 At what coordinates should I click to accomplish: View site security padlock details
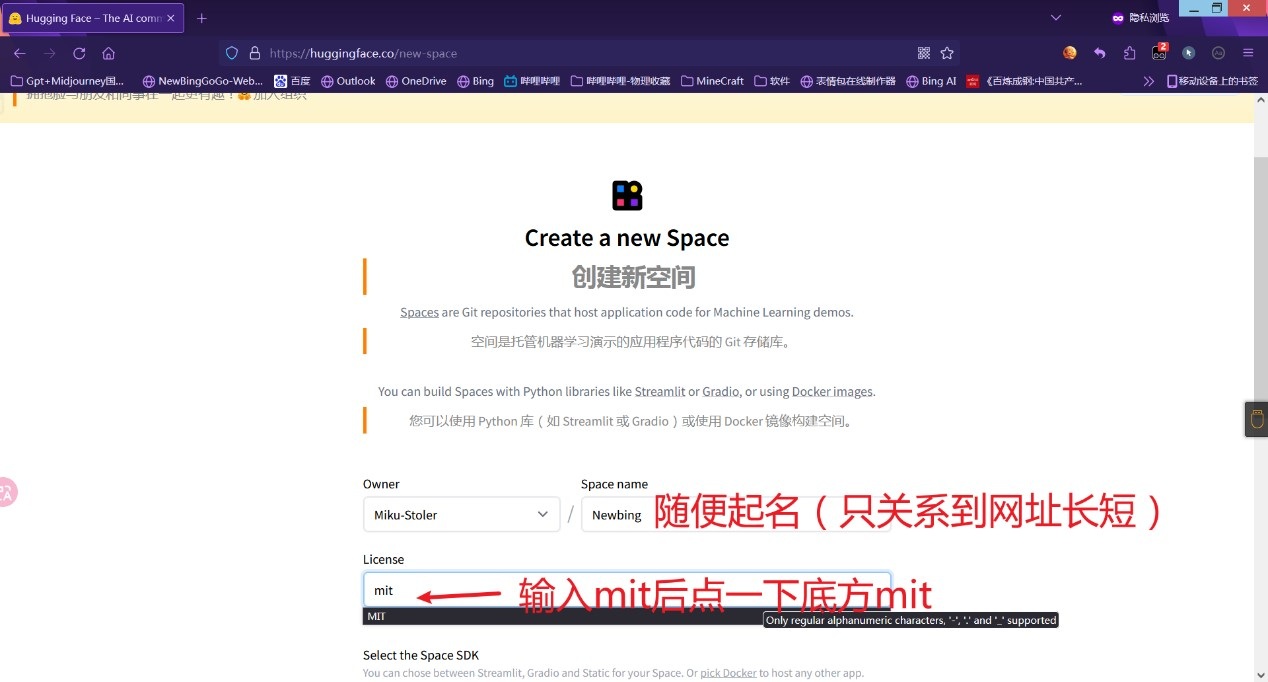coord(254,53)
